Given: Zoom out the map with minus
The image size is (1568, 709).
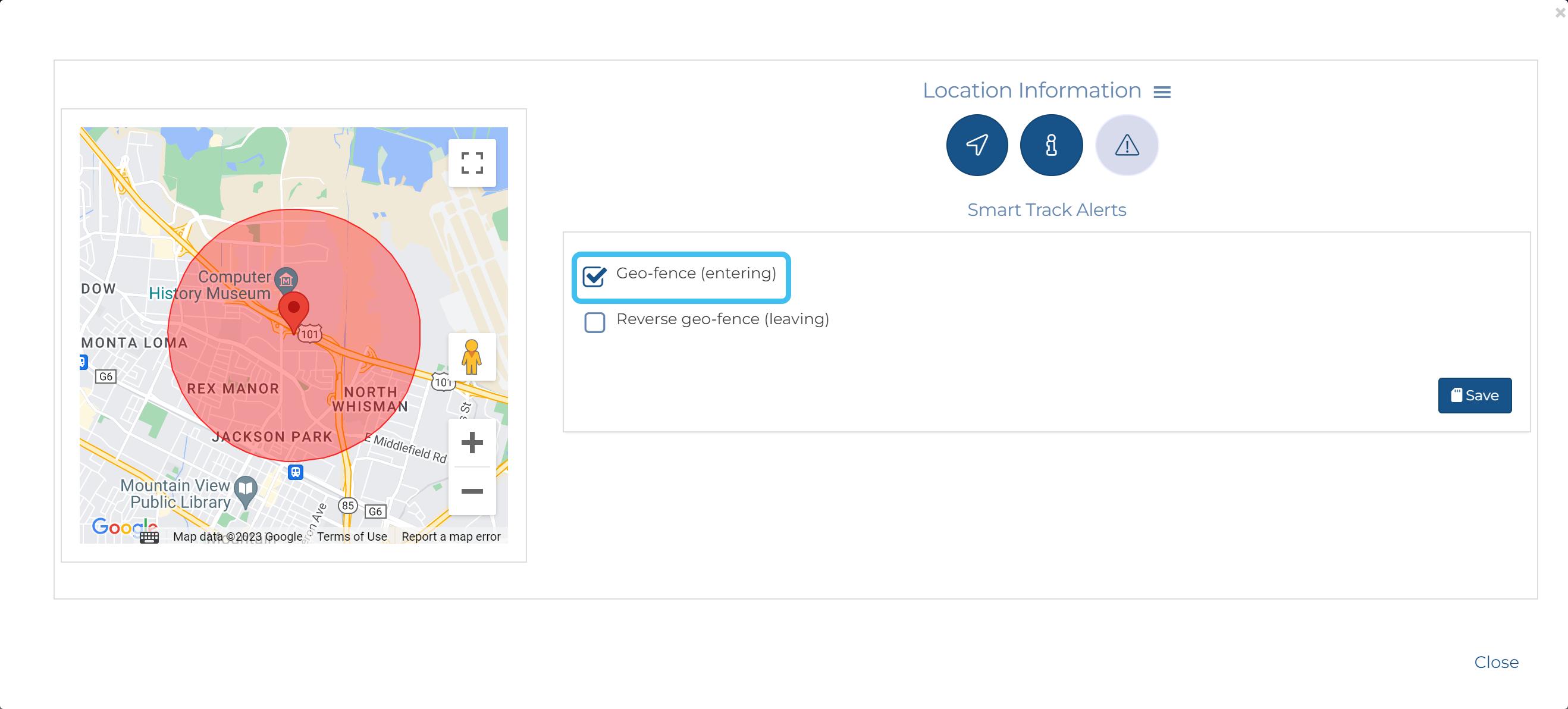Looking at the screenshot, I should pos(472,491).
